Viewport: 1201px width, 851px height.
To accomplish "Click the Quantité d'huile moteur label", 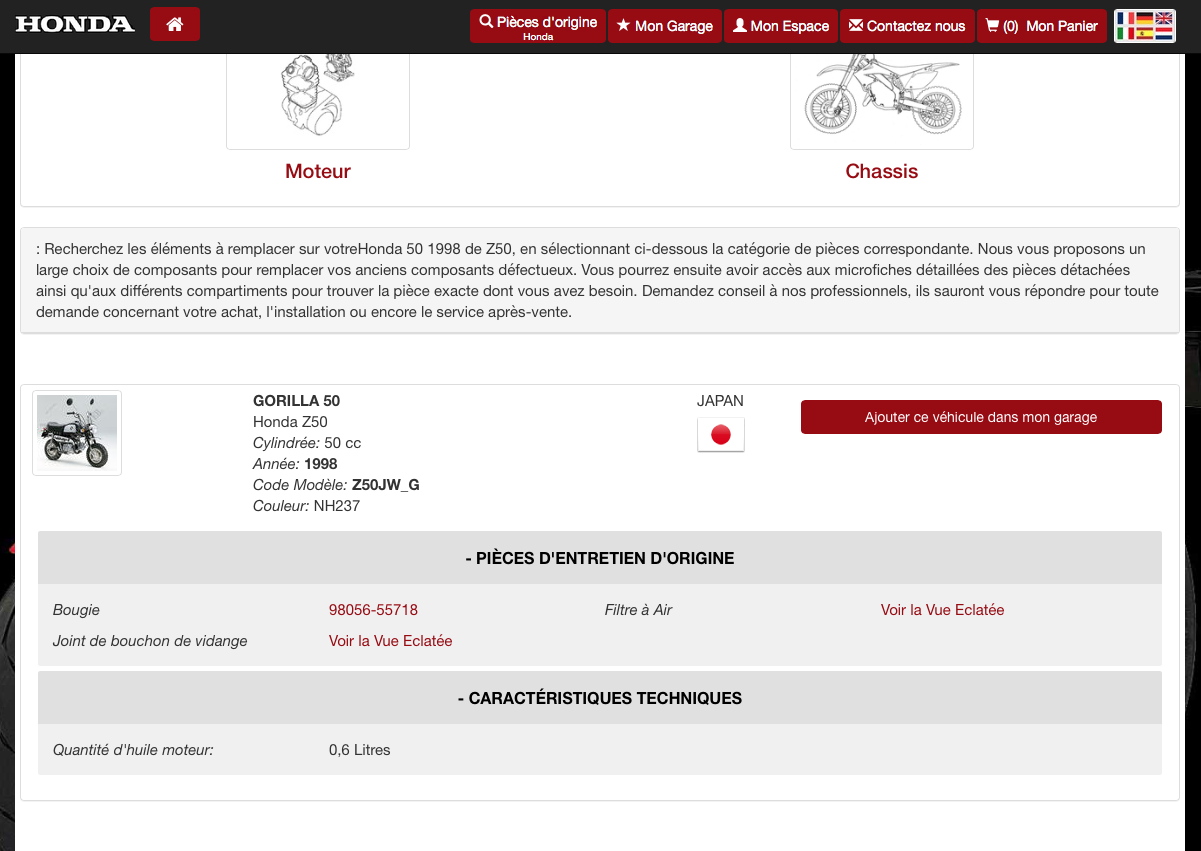I will click(x=133, y=750).
